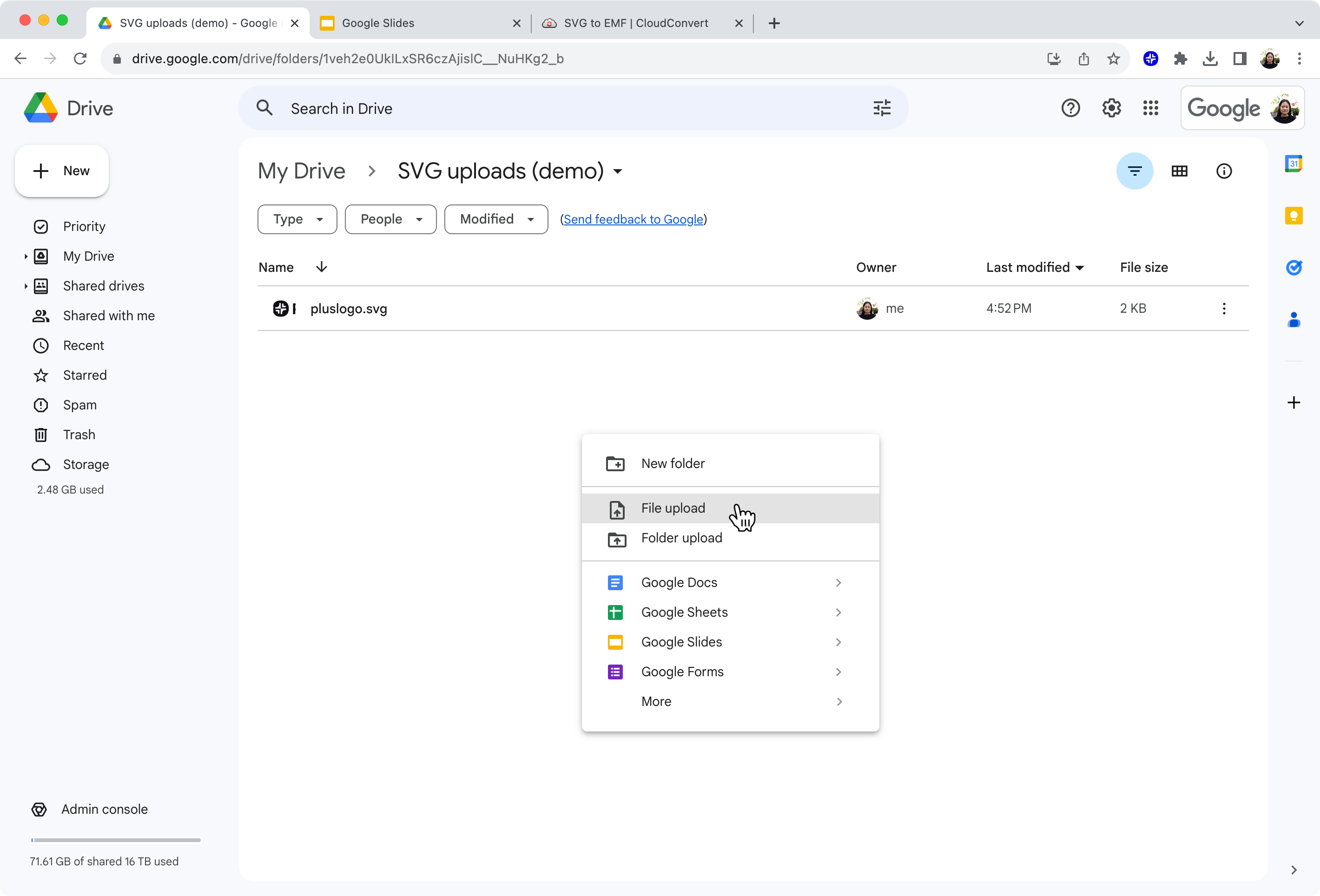Expand My Drive tree in sidebar
Viewport: 1320px width, 896px height.
[x=26, y=257]
